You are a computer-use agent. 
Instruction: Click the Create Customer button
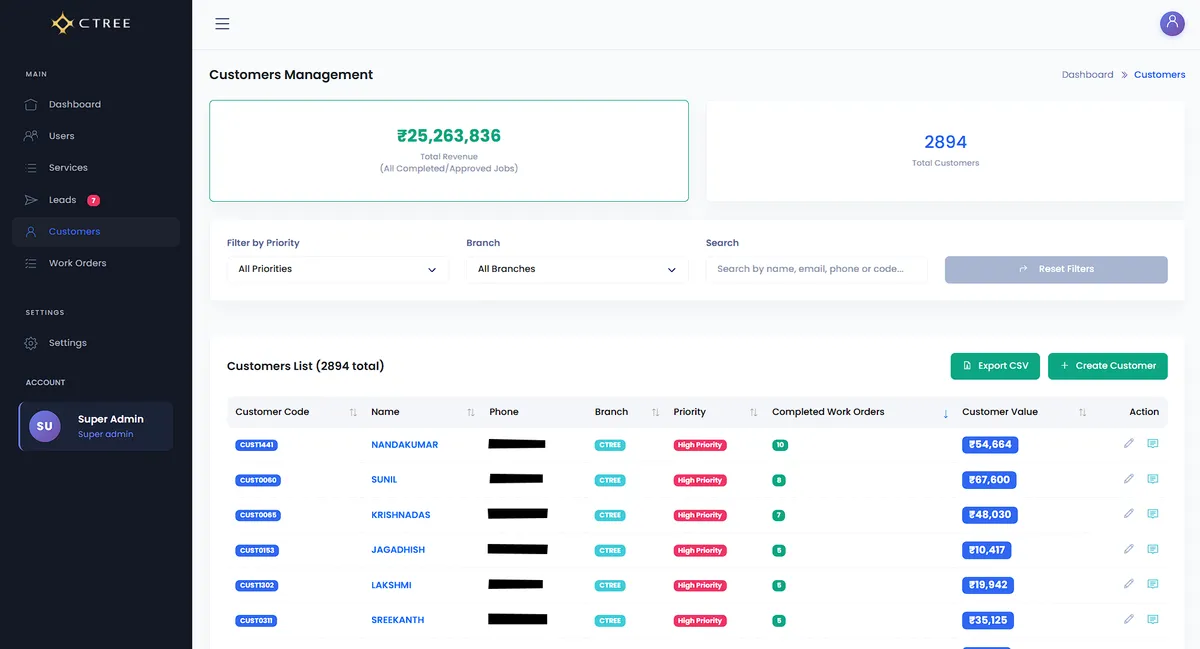[x=1108, y=366]
